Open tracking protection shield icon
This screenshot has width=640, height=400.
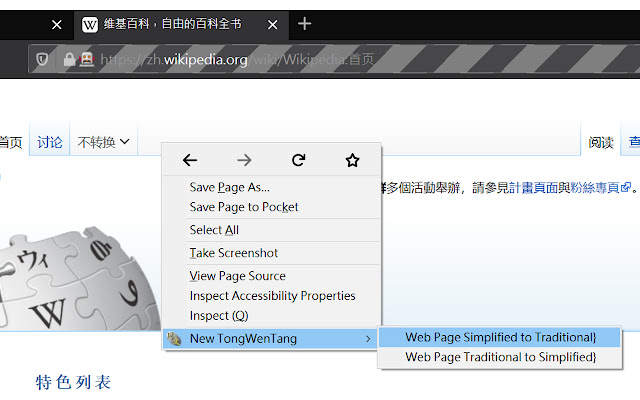click(42, 60)
